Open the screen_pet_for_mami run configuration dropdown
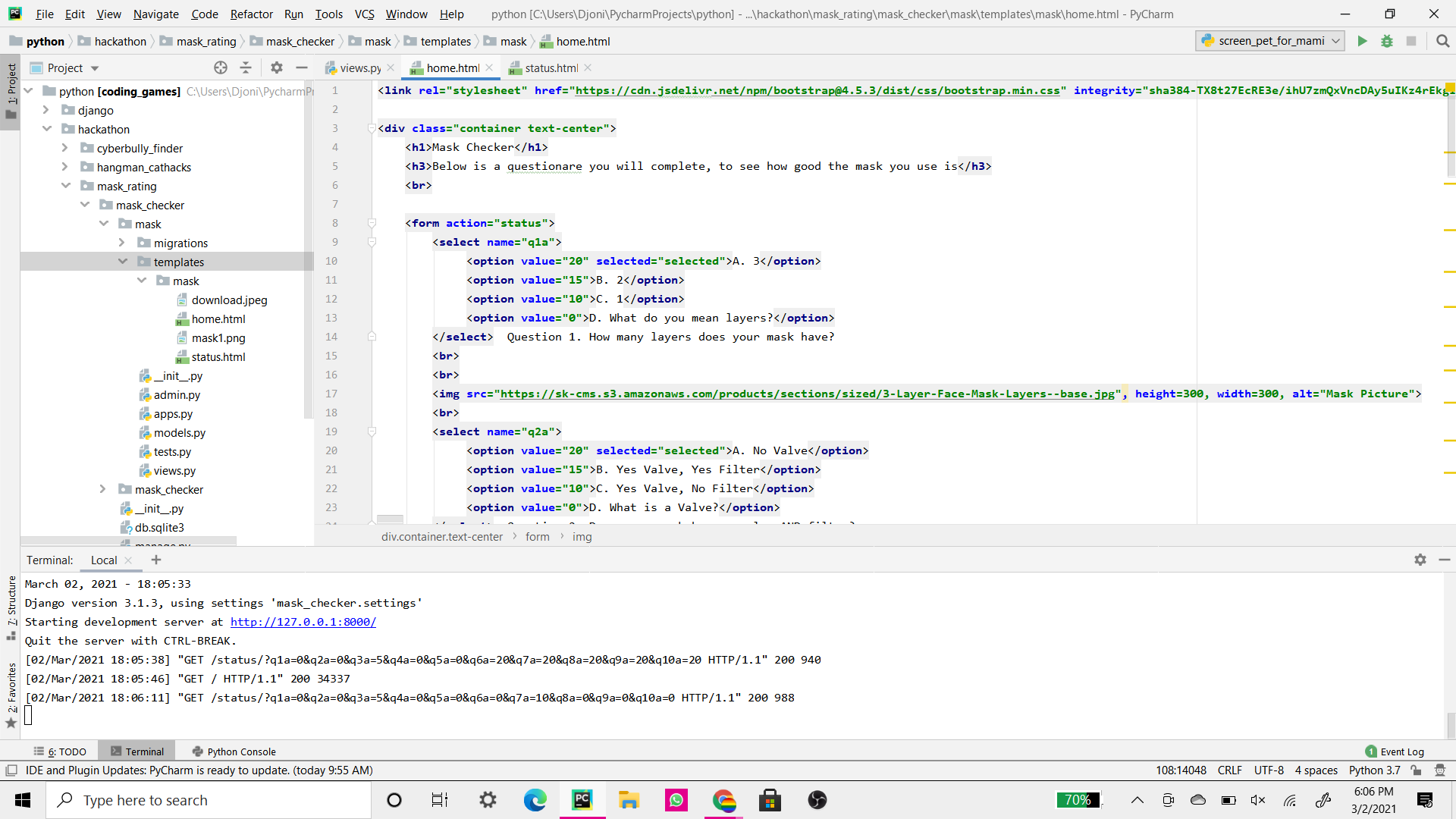 (1270, 41)
